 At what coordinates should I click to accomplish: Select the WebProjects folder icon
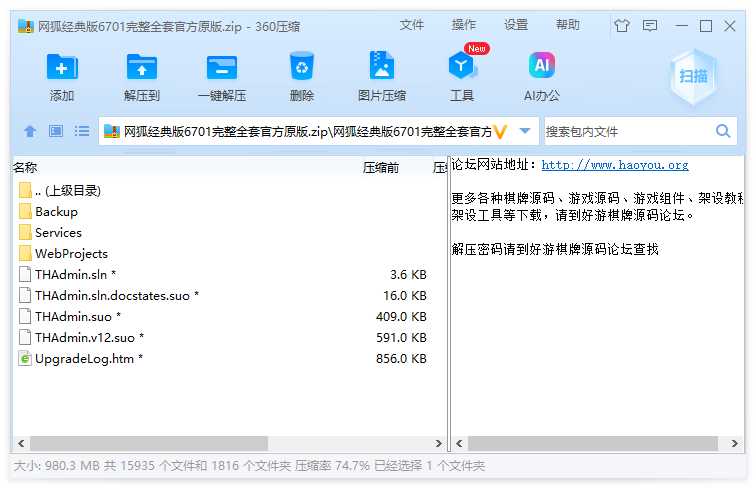tap(26, 254)
